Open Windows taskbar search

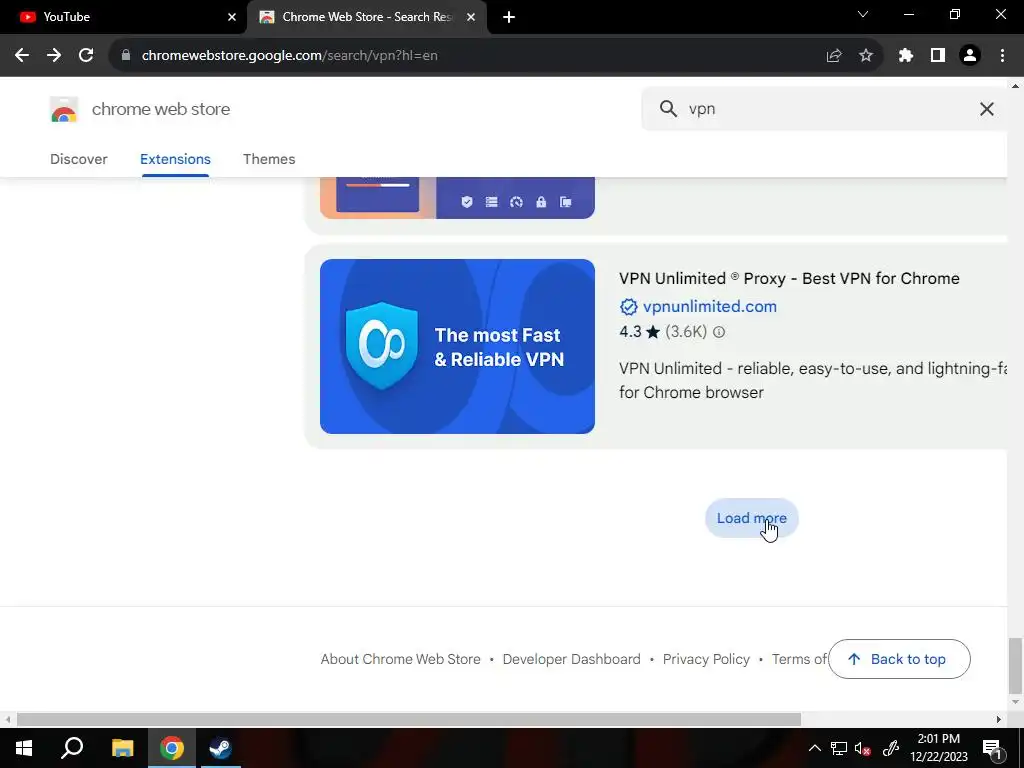(72, 748)
